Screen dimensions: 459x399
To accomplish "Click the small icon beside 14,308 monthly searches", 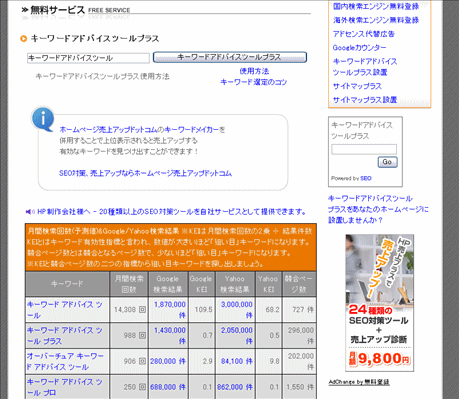I will pos(142,310).
